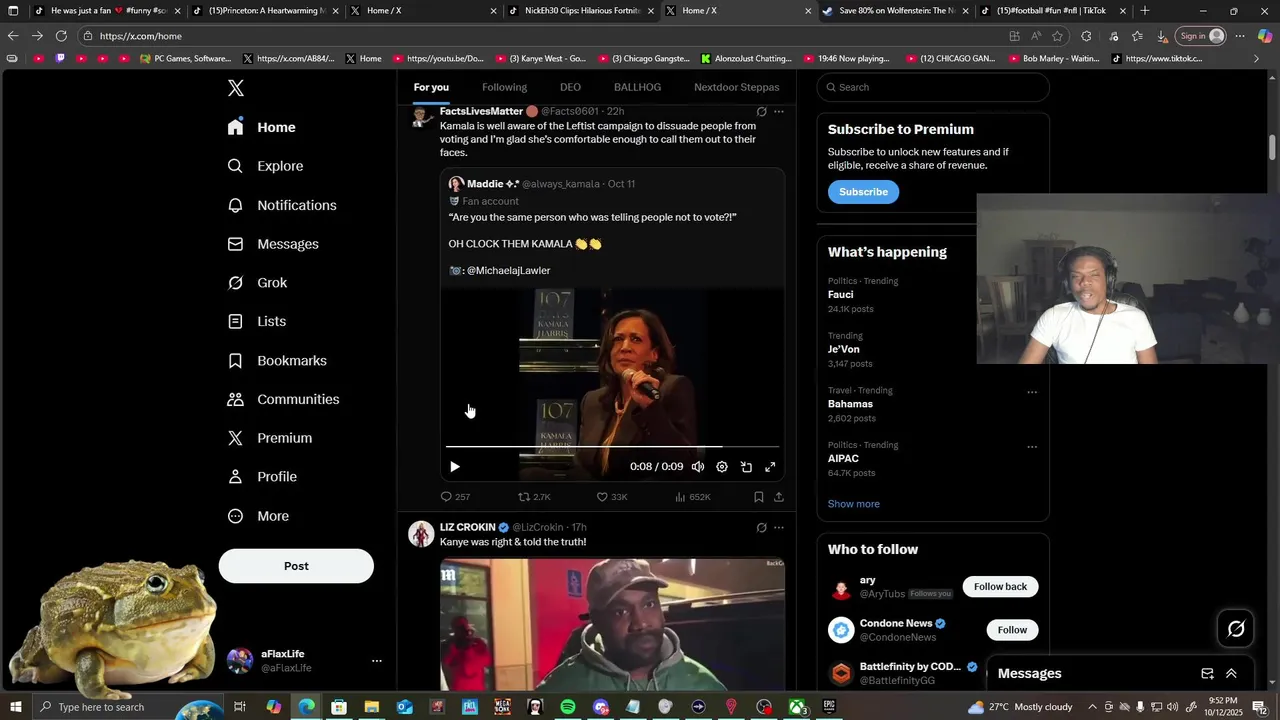Open Bookmarks in the sidebar
This screenshot has height=720, width=1280.
tap(277, 360)
